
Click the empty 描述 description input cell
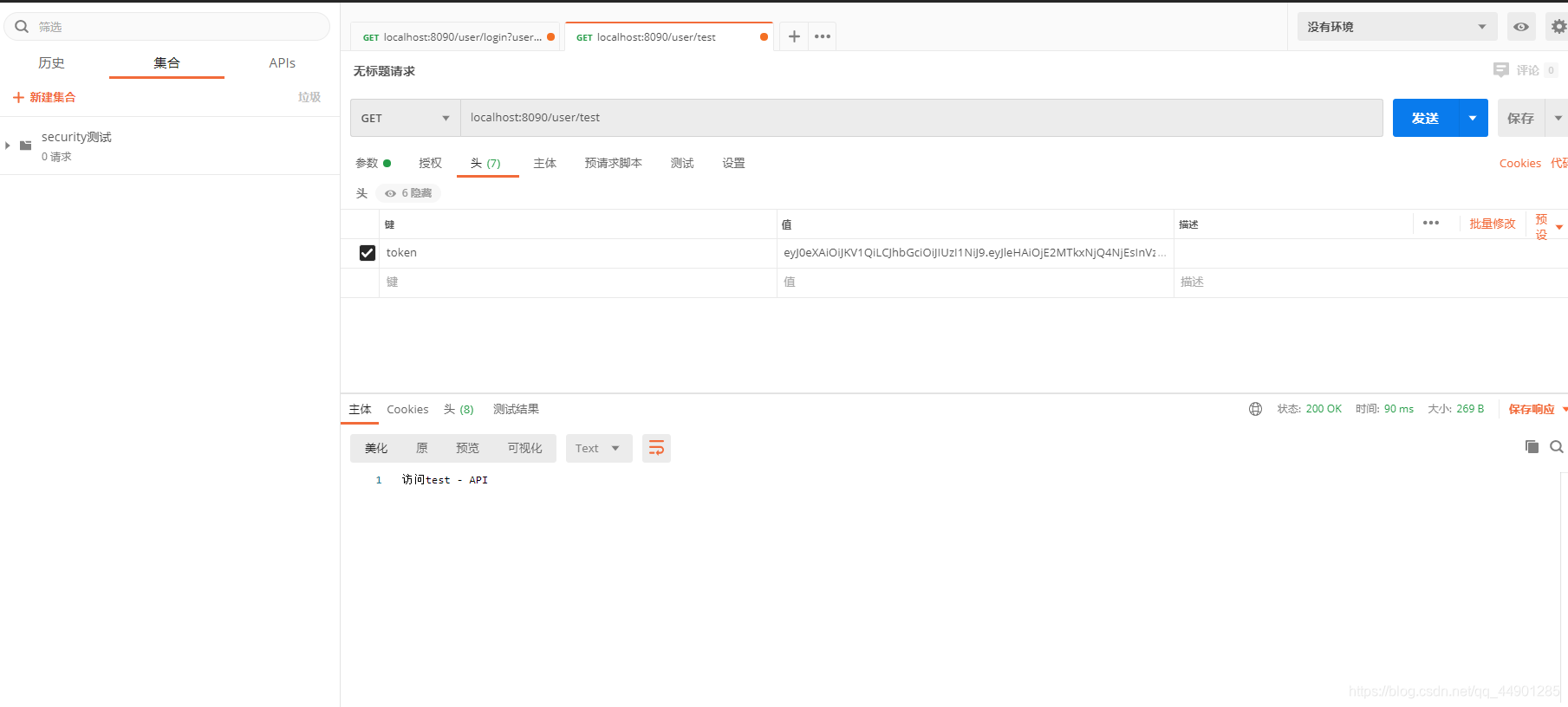point(1370,282)
